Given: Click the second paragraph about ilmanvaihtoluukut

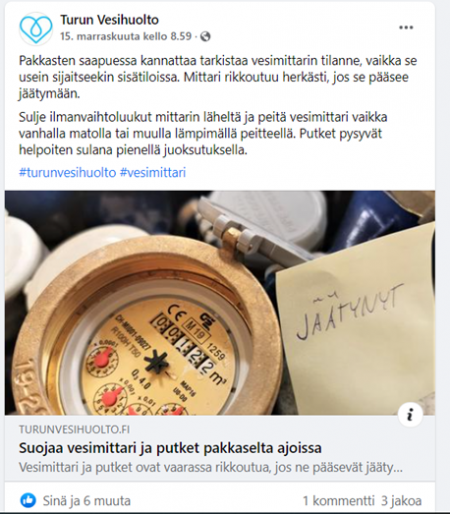Looking at the screenshot, I should pyautogui.click(x=203, y=134).
